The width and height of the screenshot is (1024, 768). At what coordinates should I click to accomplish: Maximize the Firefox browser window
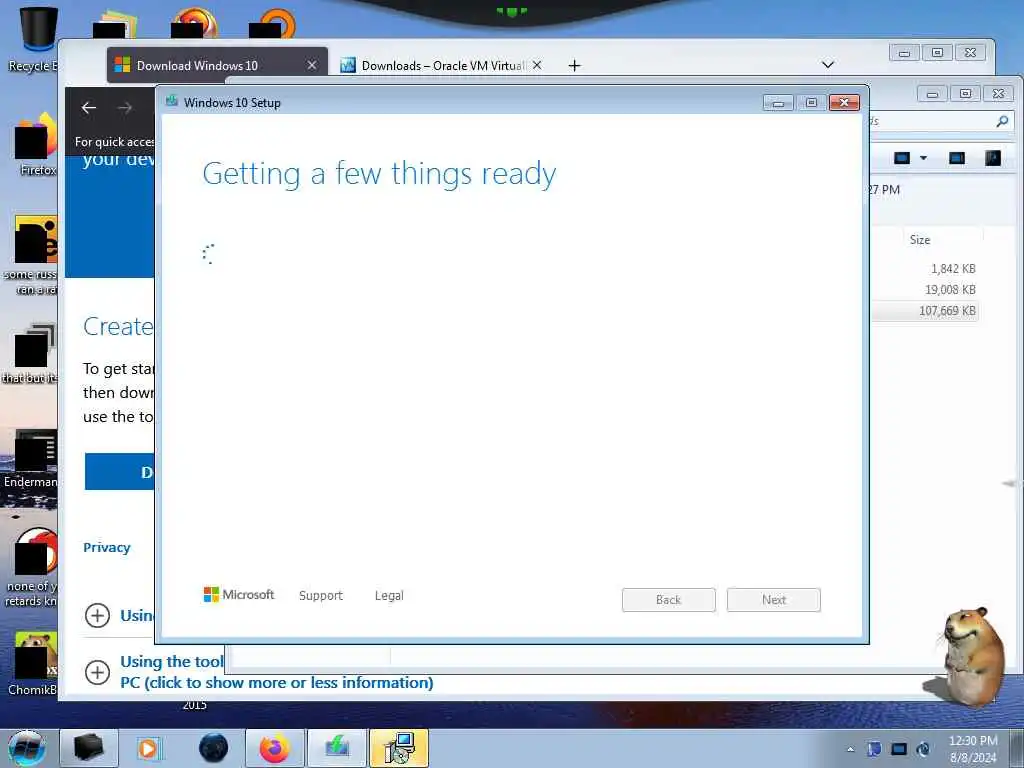(937, 53)
